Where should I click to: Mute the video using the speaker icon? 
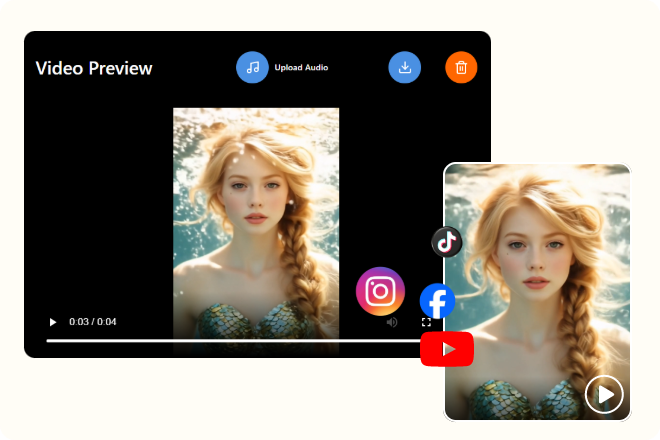392,322
